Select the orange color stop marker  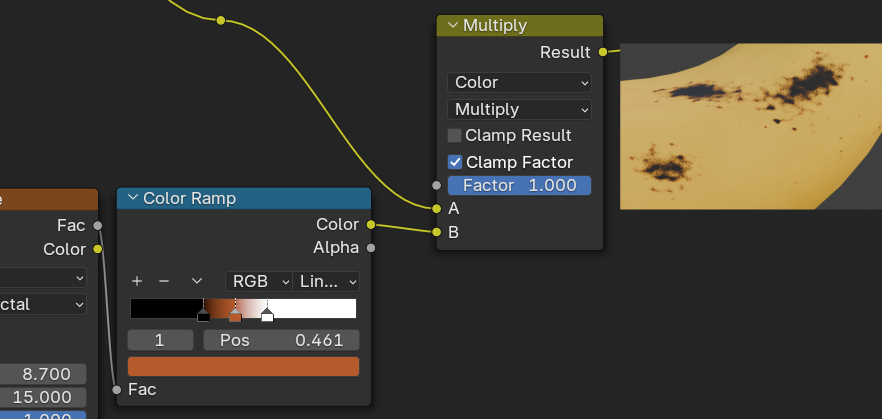(235, 316)
